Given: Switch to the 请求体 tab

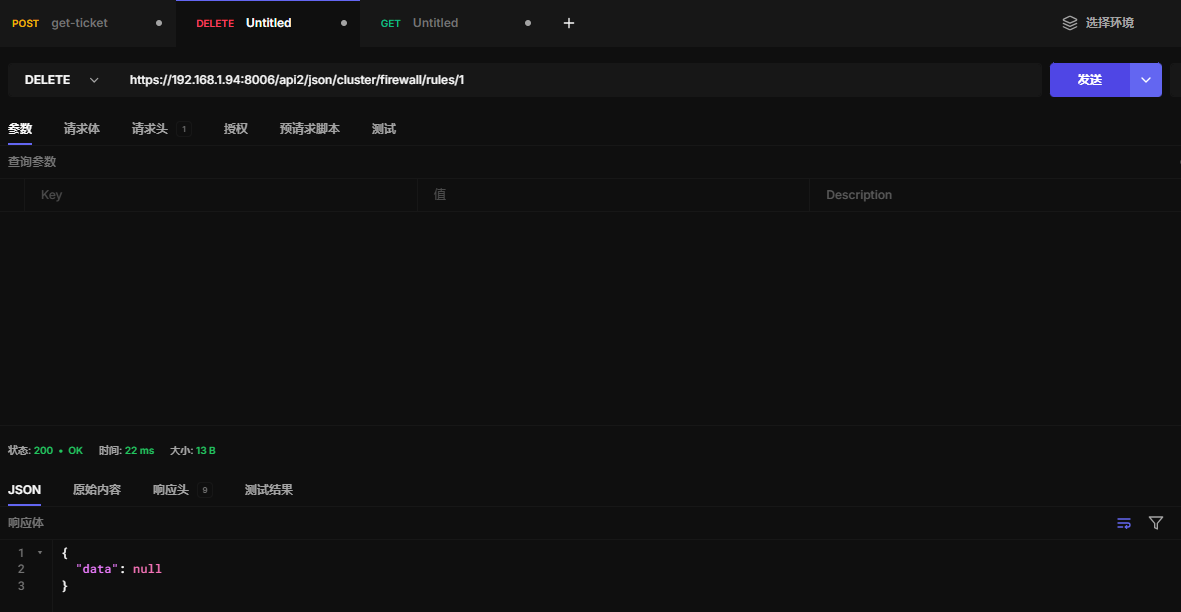Looking at the screenshot, I should point(82,129).
